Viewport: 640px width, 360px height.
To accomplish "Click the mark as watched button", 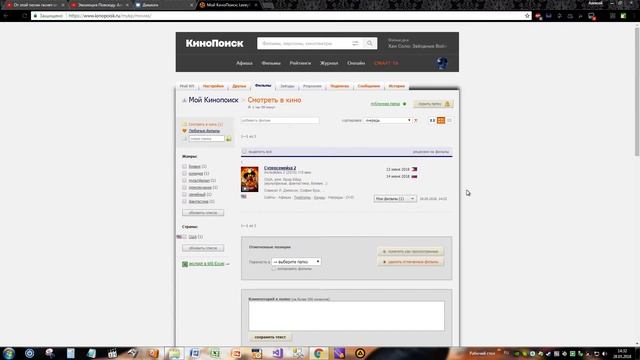I will coord(411,251).
